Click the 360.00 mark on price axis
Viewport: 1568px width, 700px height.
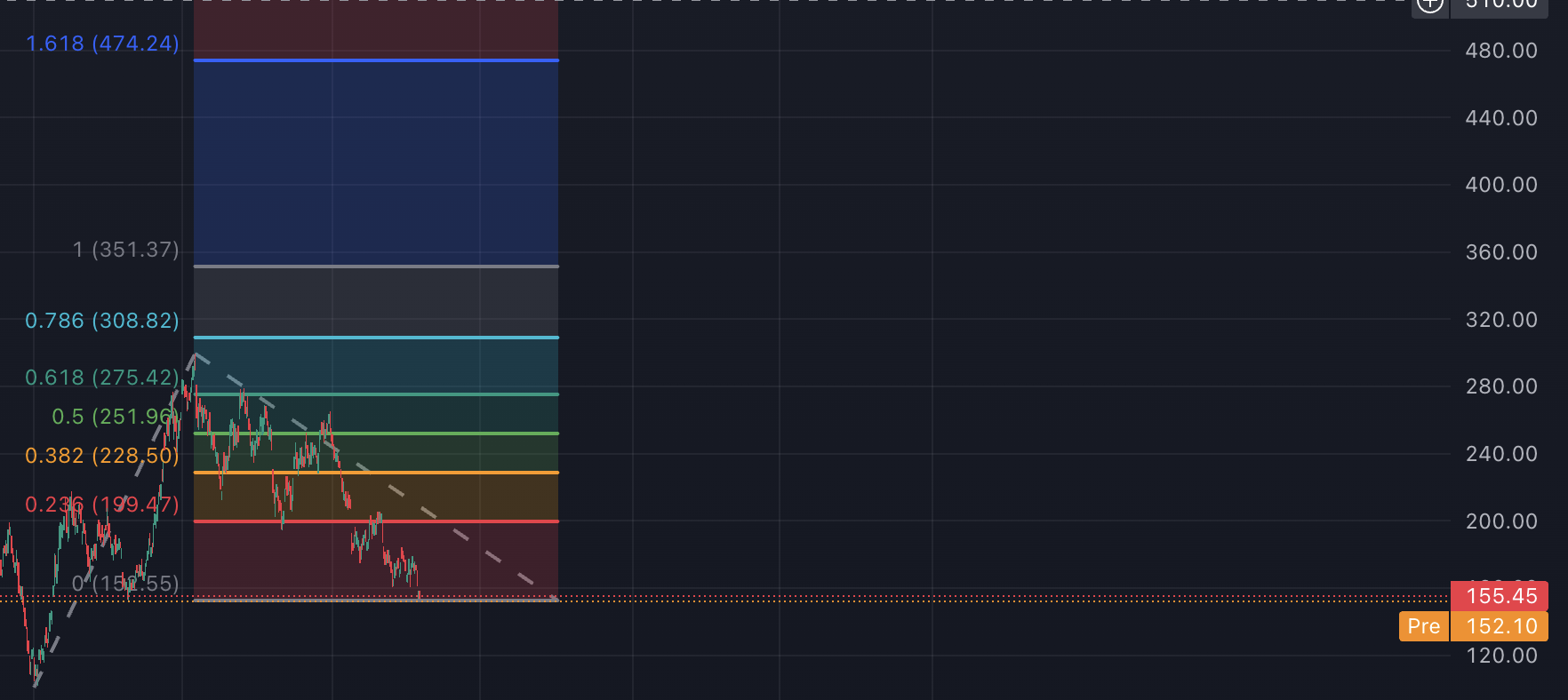point(1500,252)
